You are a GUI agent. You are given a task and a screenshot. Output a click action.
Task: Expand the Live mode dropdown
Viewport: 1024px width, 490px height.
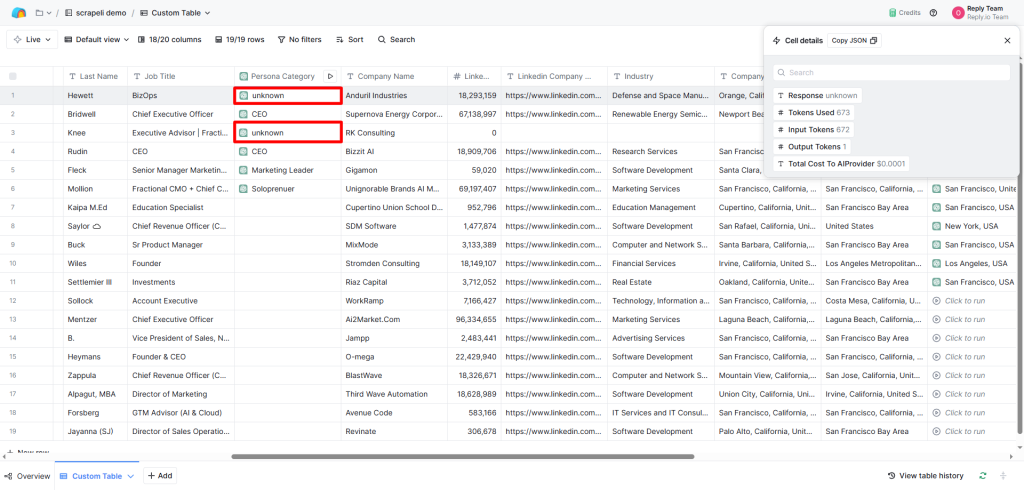click(32, 40)
